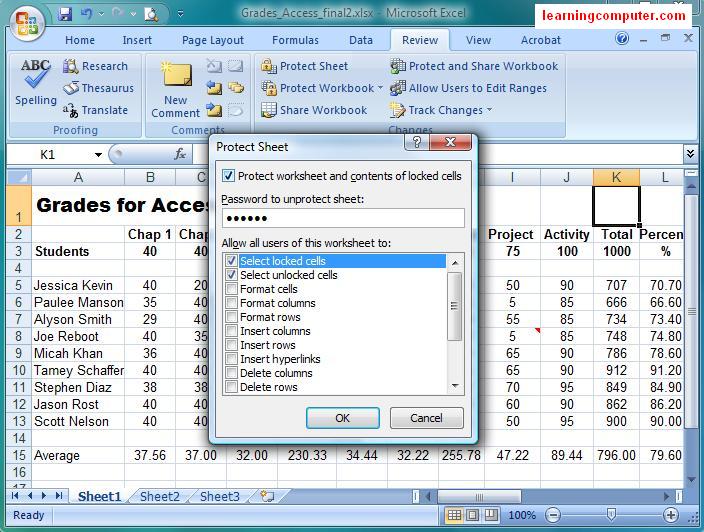
Task: Expand the Track Changes dropdown
Action: (x=489, y=110)
